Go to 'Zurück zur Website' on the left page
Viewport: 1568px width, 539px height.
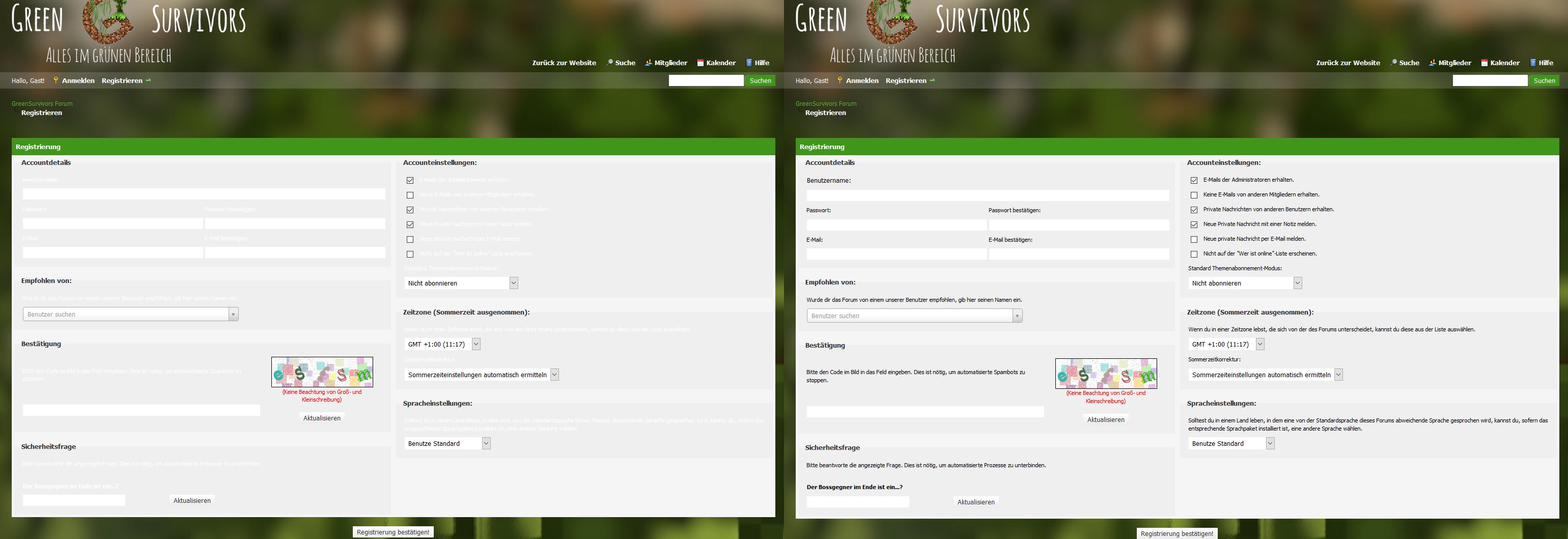564,63
